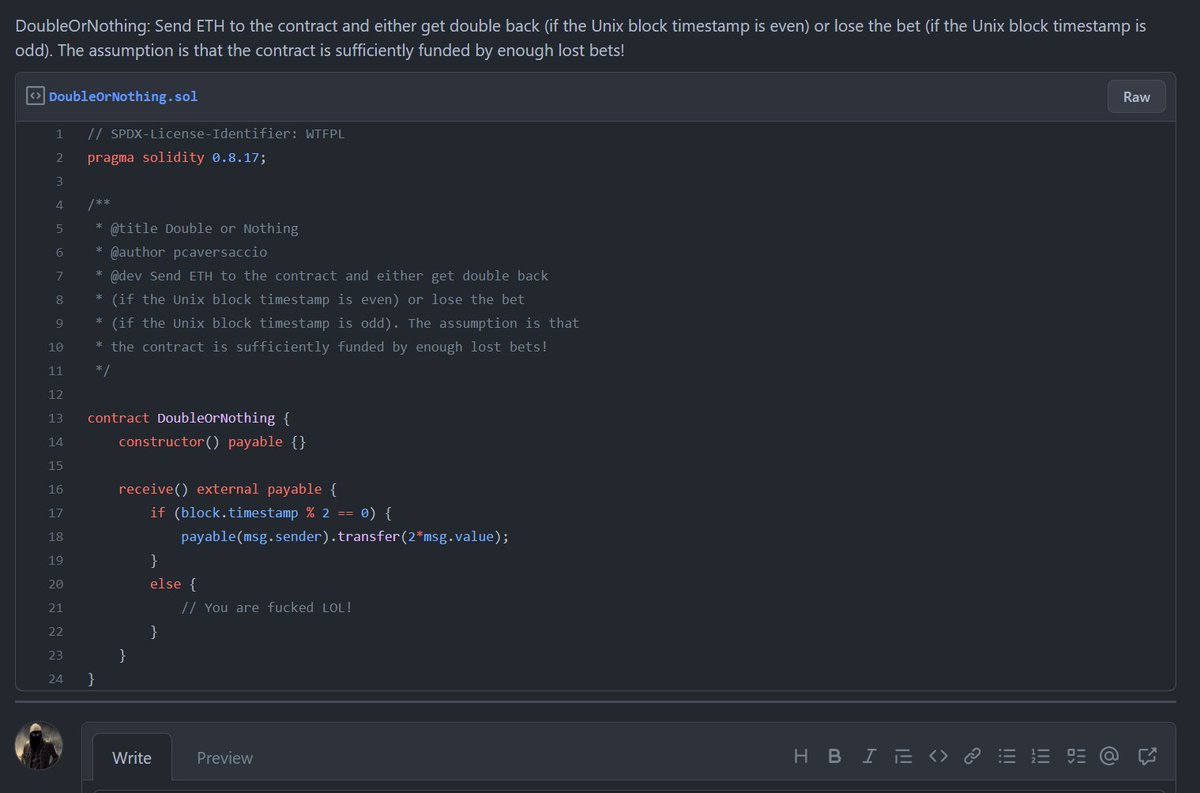Click the 'constructor() payable {}' line
The height and width of the screenshot is (793, 1200).
(x=212, y=442)
